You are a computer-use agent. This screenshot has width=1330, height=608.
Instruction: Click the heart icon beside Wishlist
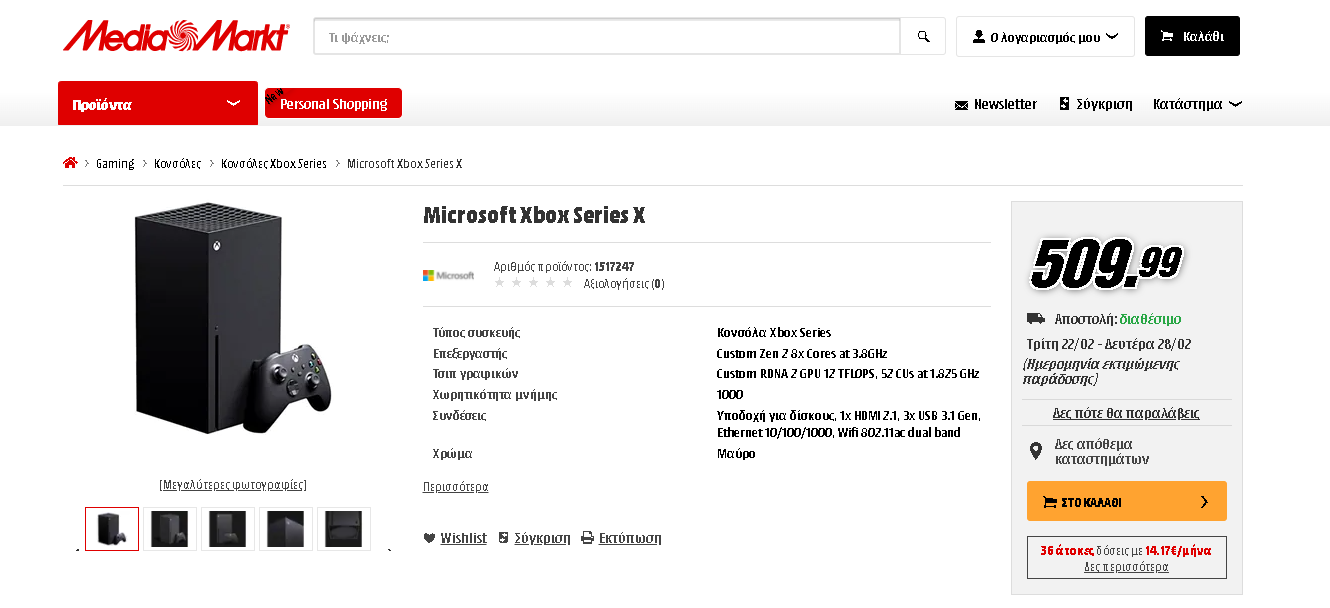(x=429, y=538)
